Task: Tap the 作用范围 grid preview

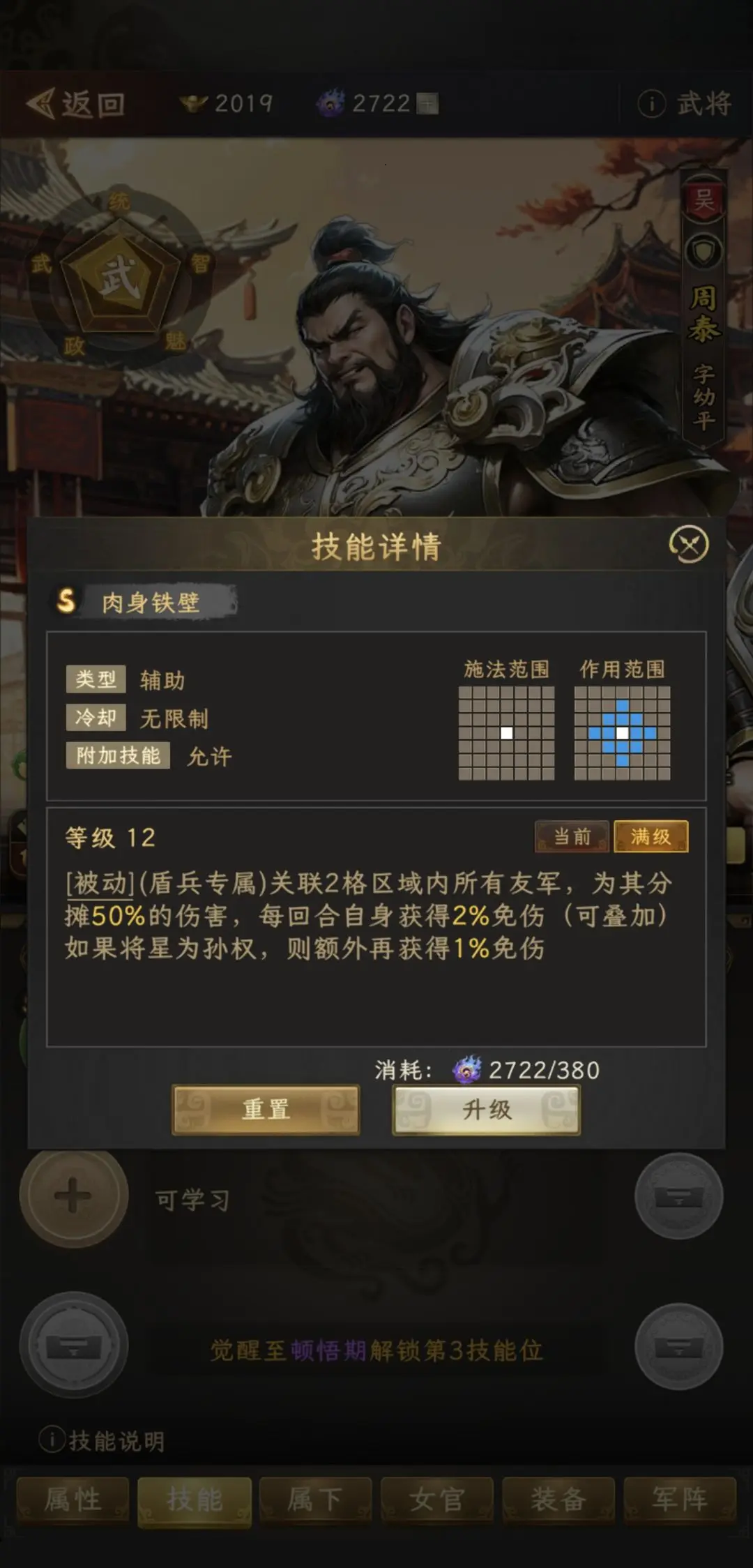Action: click(x=622, y=733)
